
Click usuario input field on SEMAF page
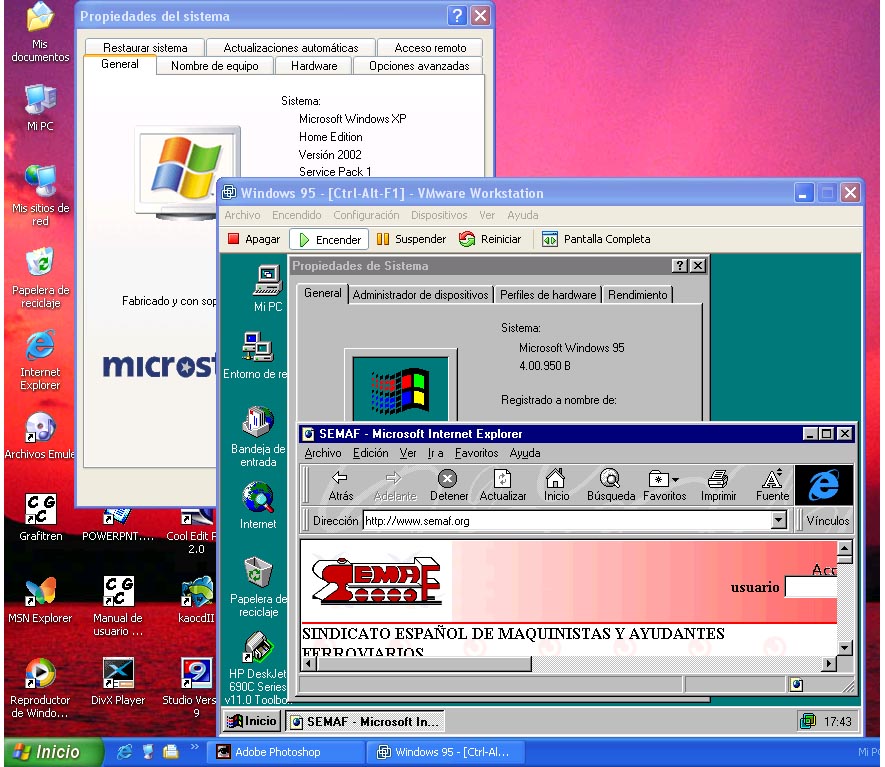810,587
